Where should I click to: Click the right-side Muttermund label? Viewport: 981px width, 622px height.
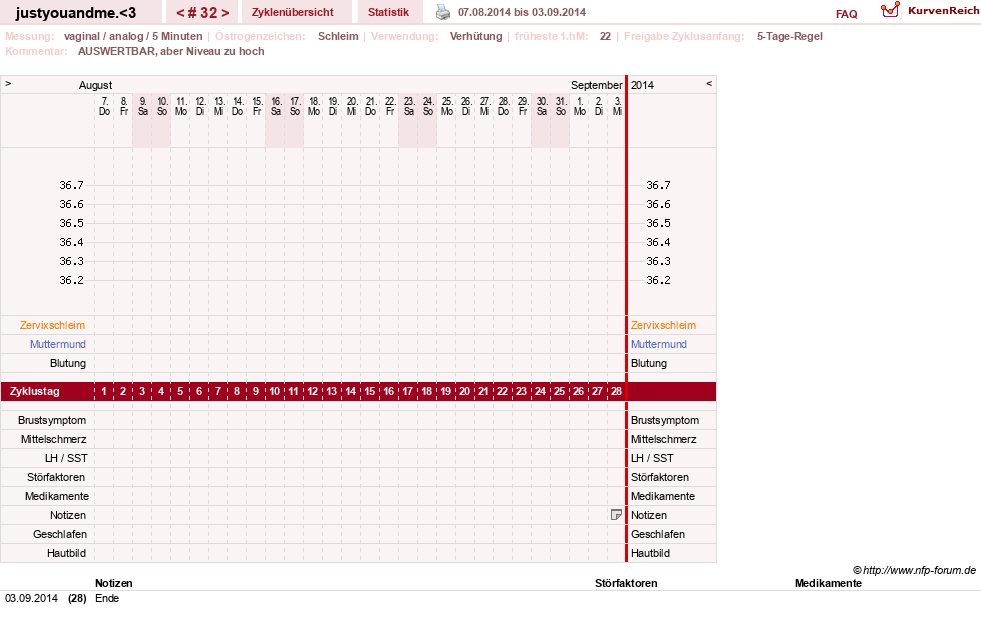[659, 344]
